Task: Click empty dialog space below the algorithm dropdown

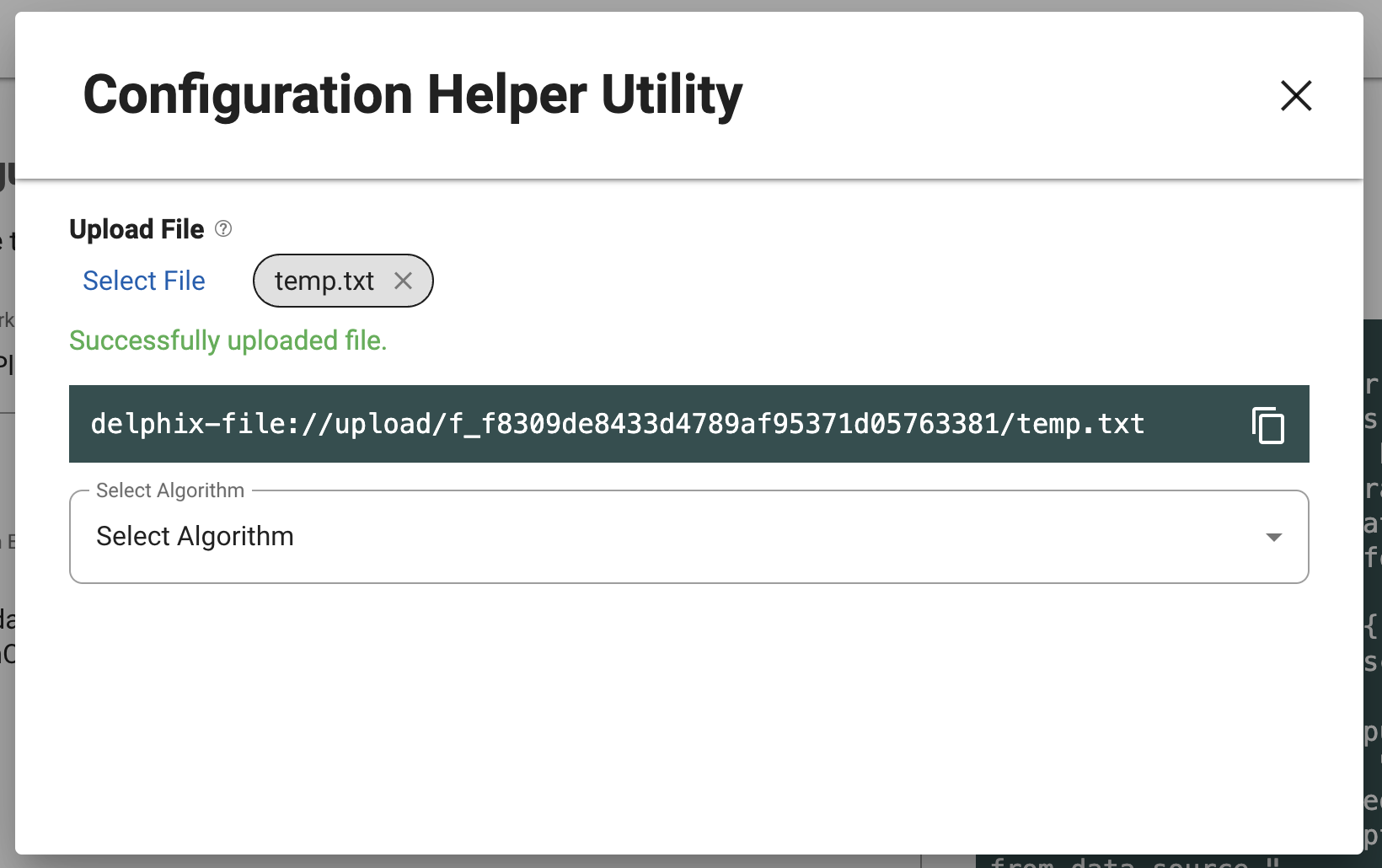Action: (x=674, y=716)
